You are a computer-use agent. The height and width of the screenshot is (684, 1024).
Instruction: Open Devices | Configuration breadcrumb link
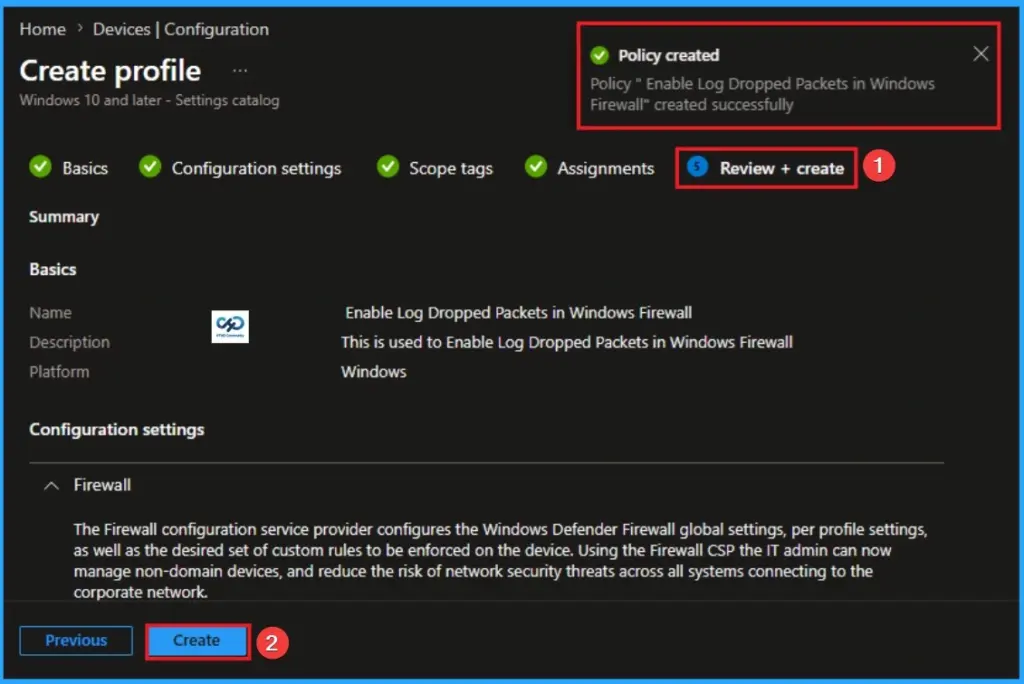click(x=180, y=29)
